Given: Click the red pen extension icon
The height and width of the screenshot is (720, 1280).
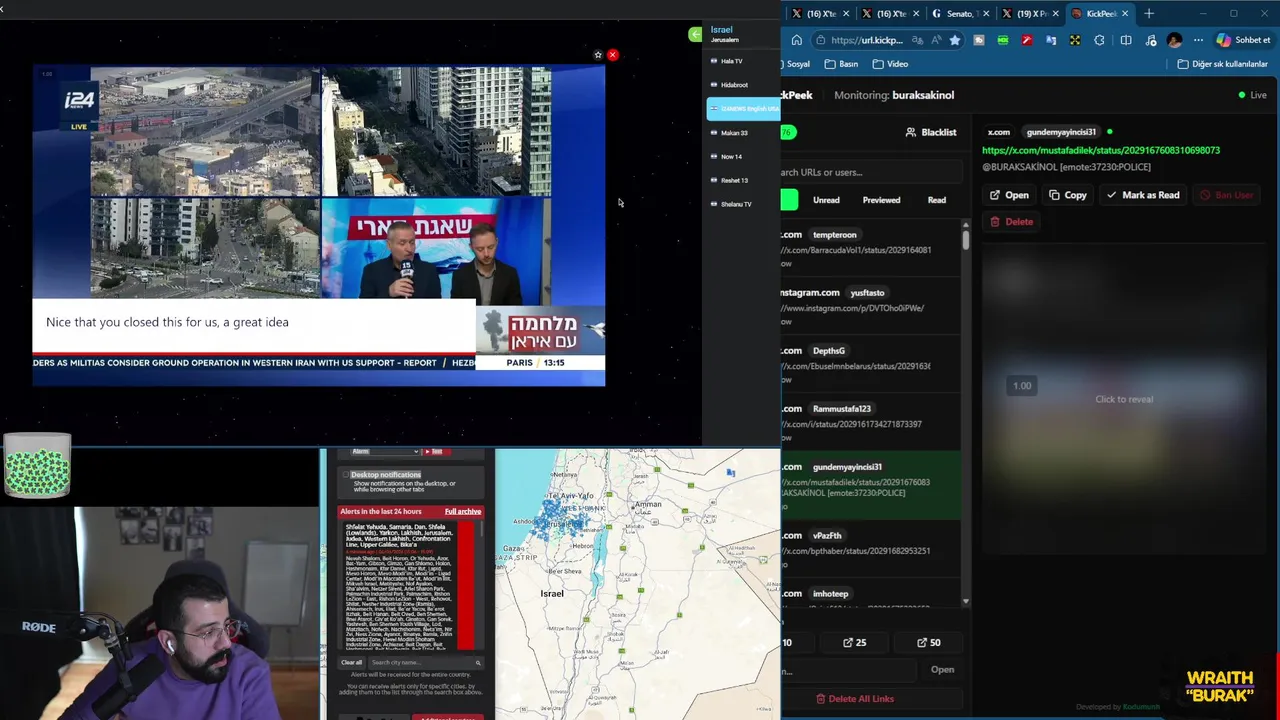Looking at the screenshot, I should click(x=1027, y=40).
